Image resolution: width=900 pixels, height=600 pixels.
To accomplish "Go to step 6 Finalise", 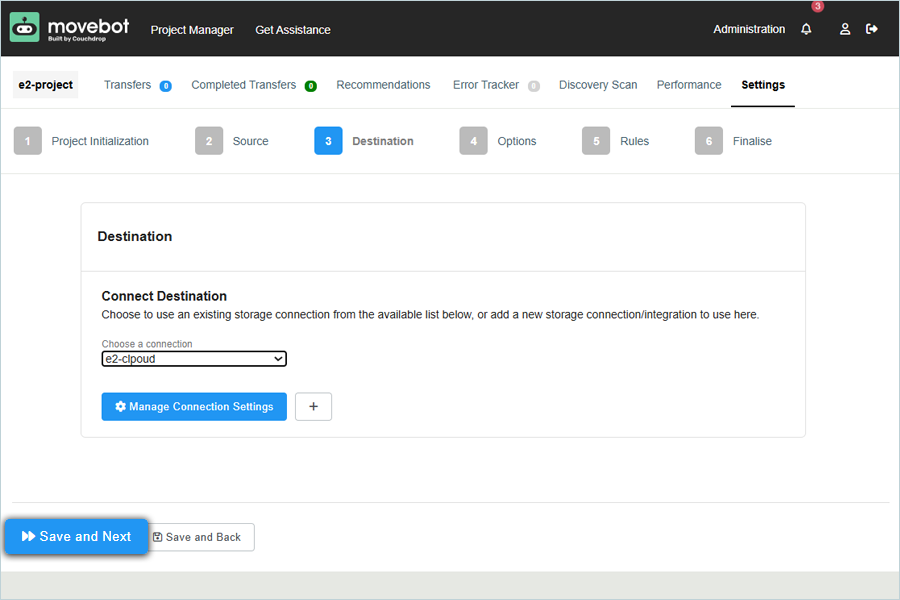I will pyautogui.click(x=733, y=141).
